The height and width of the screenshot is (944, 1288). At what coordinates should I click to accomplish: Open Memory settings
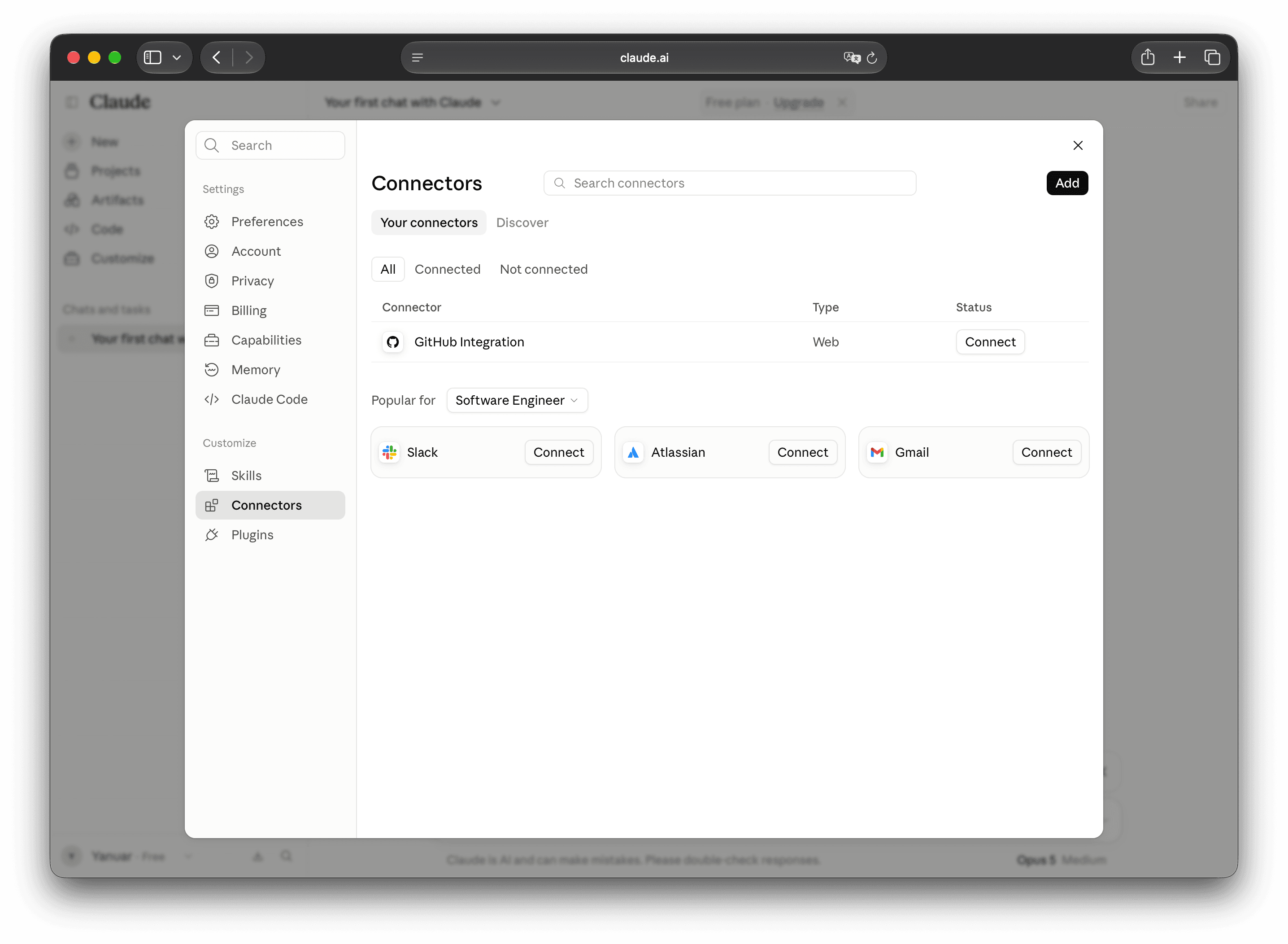pos(270,370)
